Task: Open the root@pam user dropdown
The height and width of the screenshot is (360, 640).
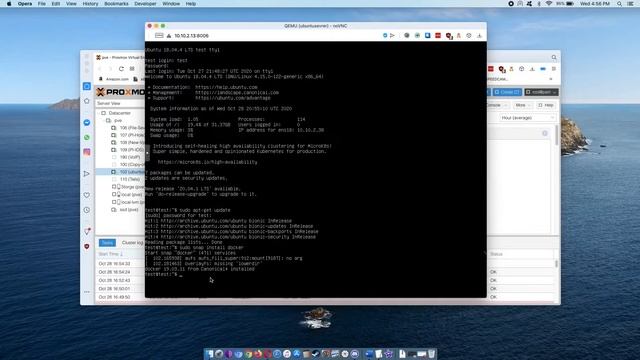Action: [541, 92]
